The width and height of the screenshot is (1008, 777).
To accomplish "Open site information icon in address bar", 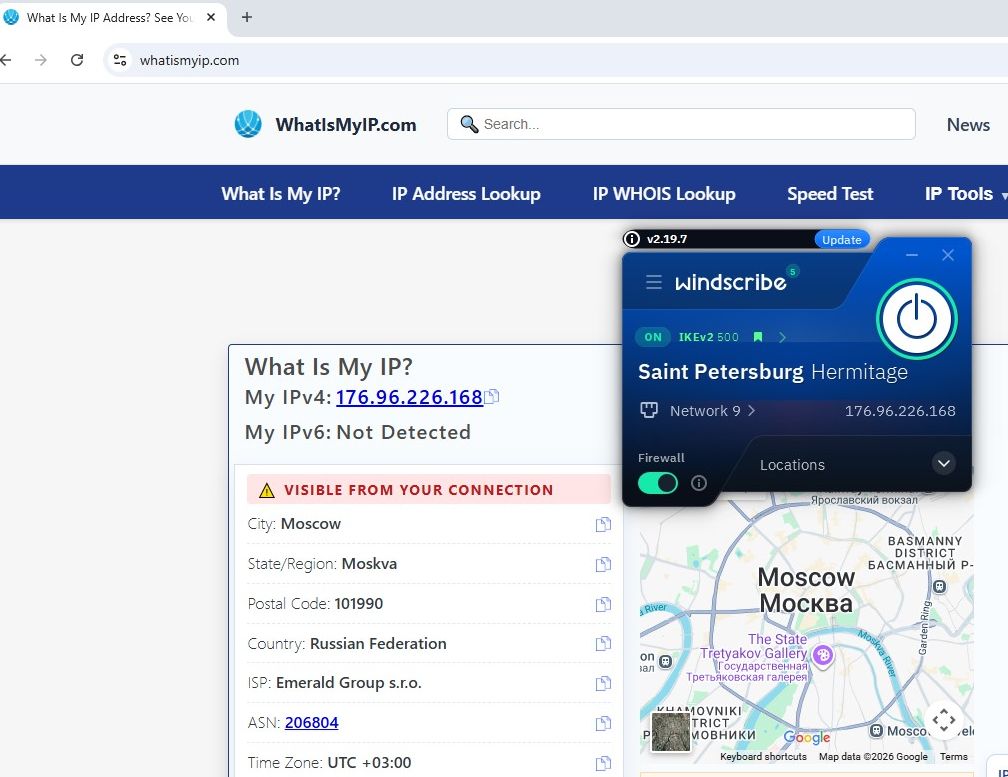I will click(120, 60).
